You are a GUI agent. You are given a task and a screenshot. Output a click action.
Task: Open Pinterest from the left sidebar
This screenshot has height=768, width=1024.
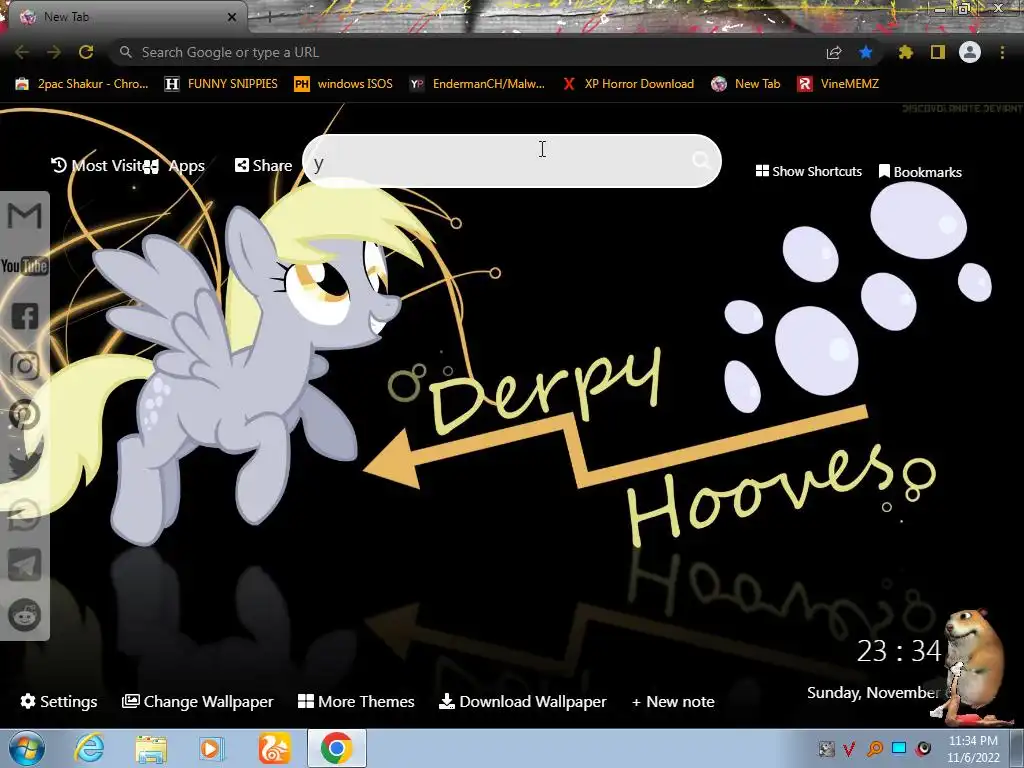point(25,415)
